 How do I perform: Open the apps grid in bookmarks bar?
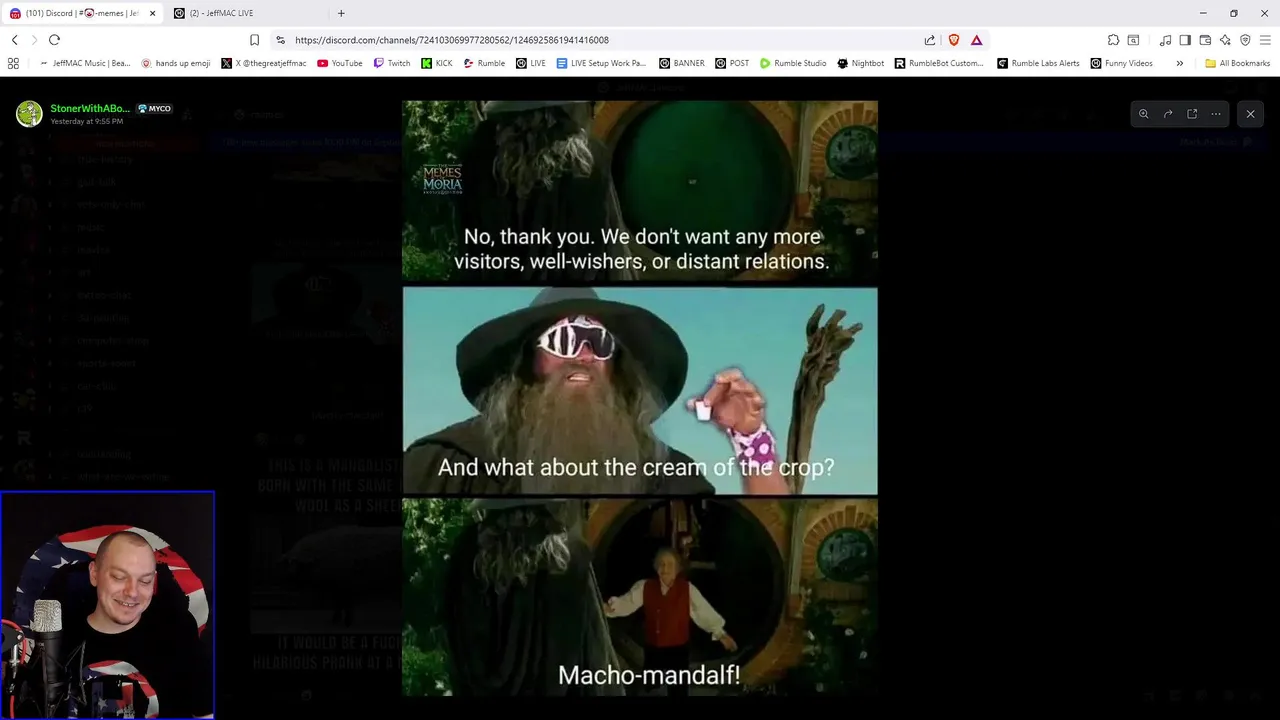click(x=13, y=63)
